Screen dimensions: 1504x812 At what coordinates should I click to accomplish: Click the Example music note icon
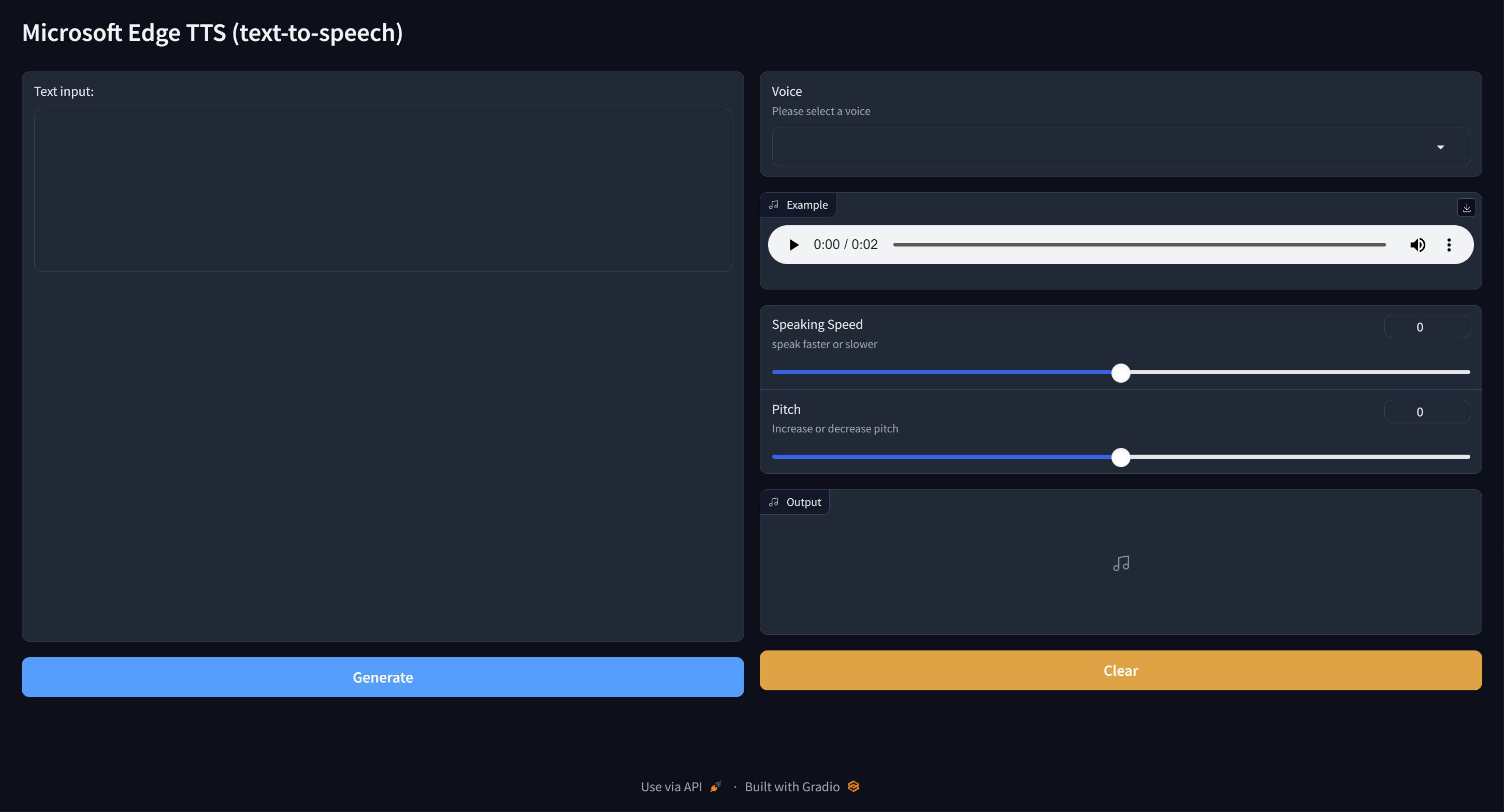tap(774, 205)
